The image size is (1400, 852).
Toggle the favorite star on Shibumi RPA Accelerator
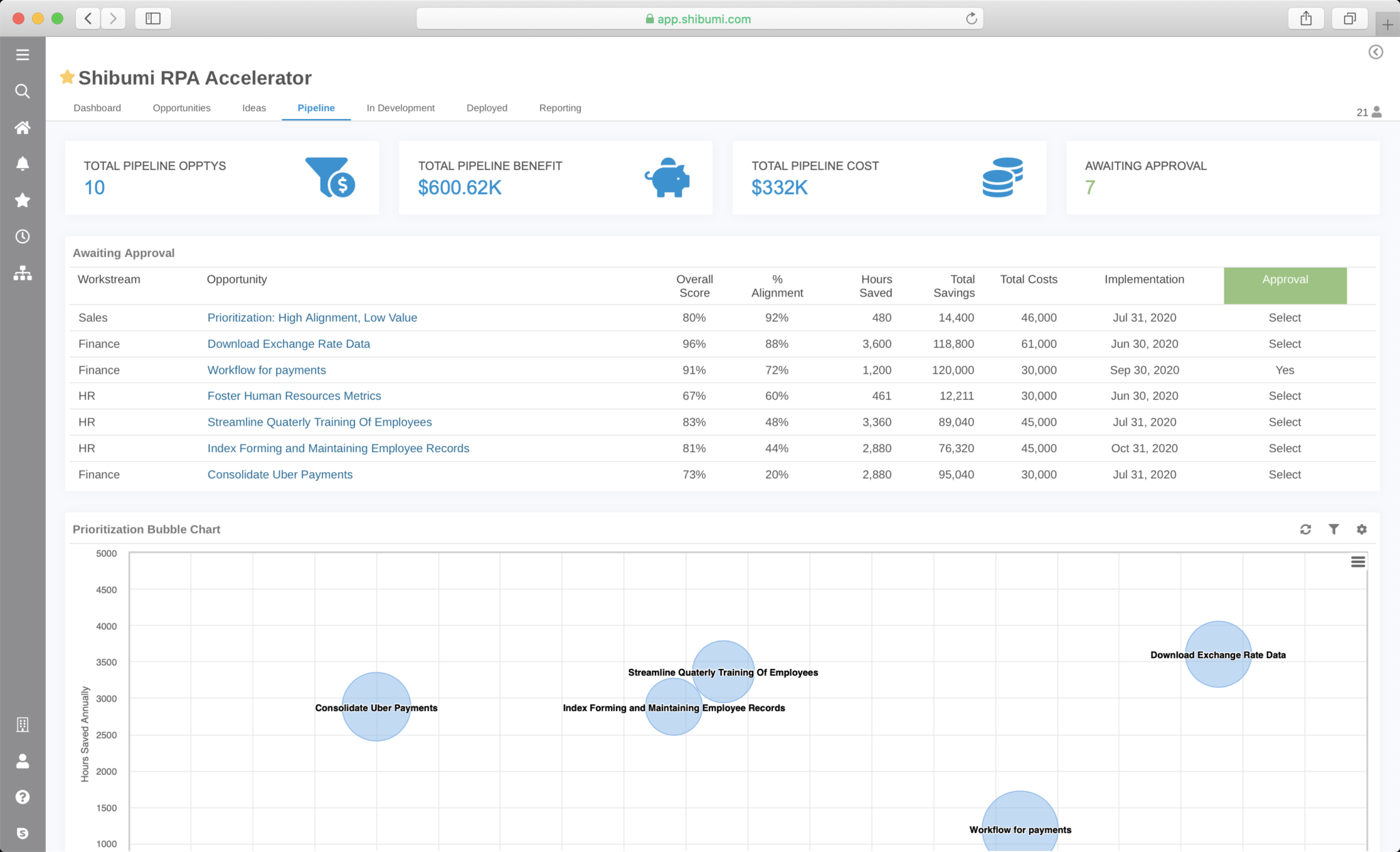pyautogui.click(x=67, y=77)
